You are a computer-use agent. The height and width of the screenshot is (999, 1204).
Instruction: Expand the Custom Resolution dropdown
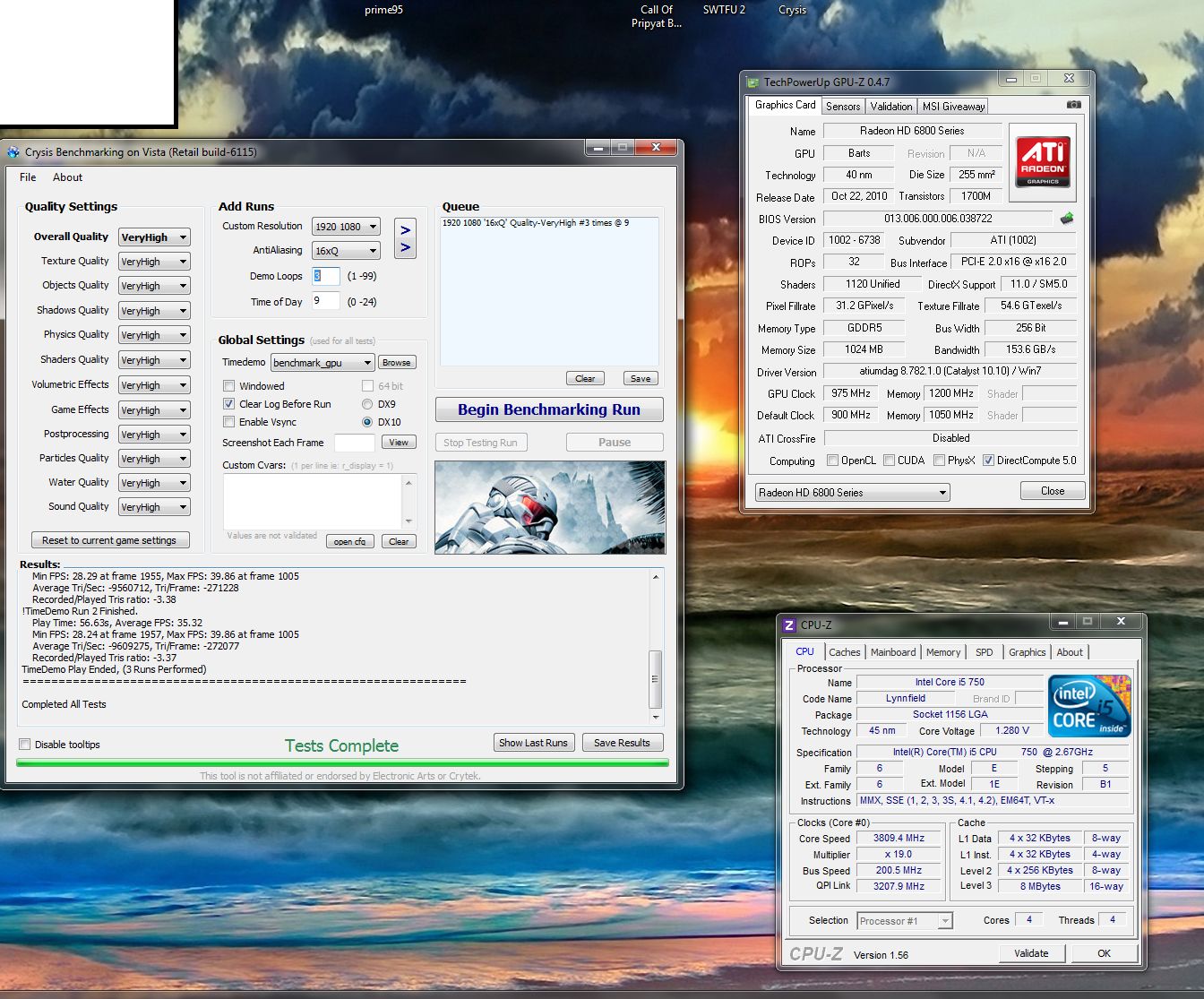click(346, 227)
